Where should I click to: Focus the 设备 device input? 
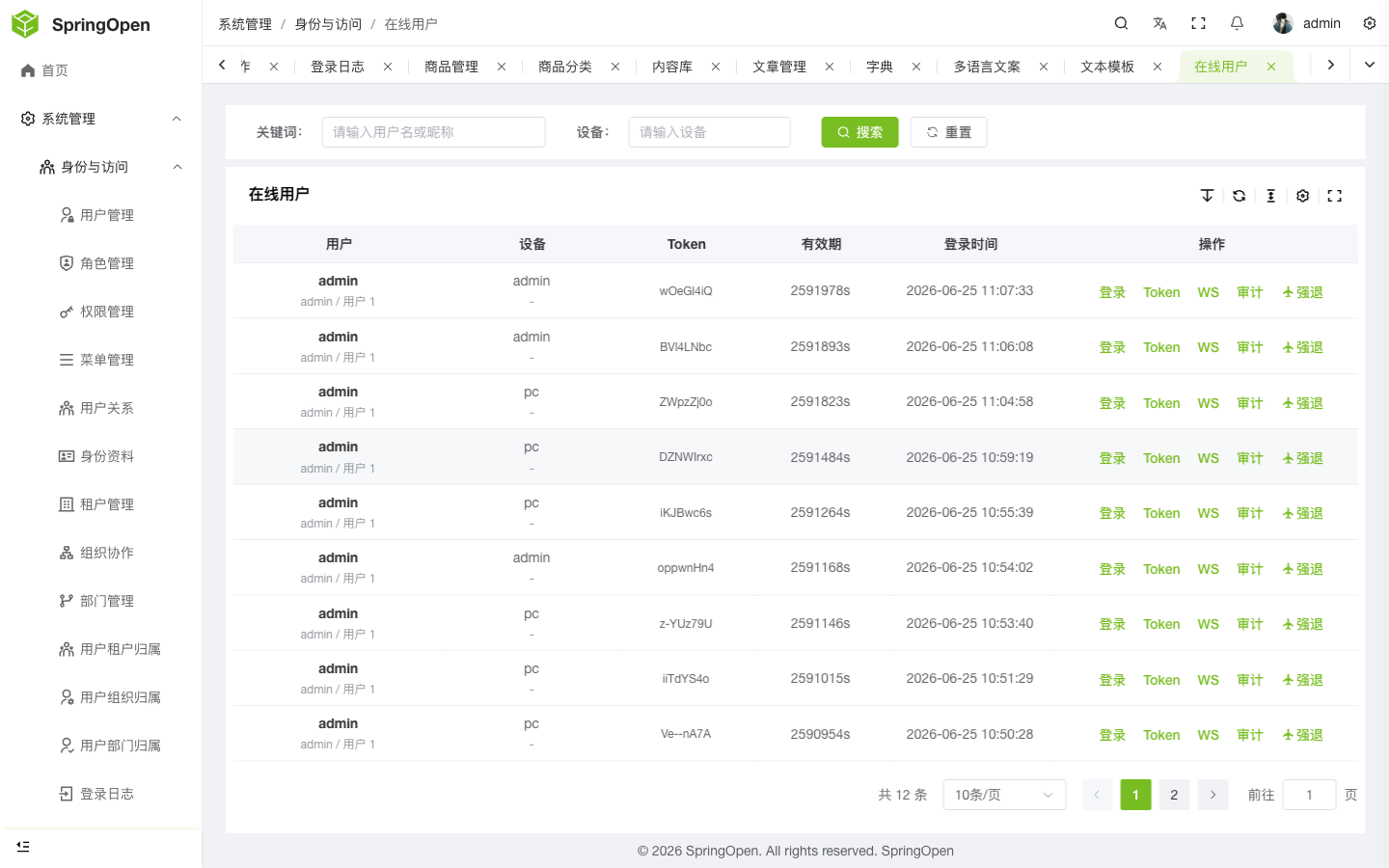tap(709, 132)
